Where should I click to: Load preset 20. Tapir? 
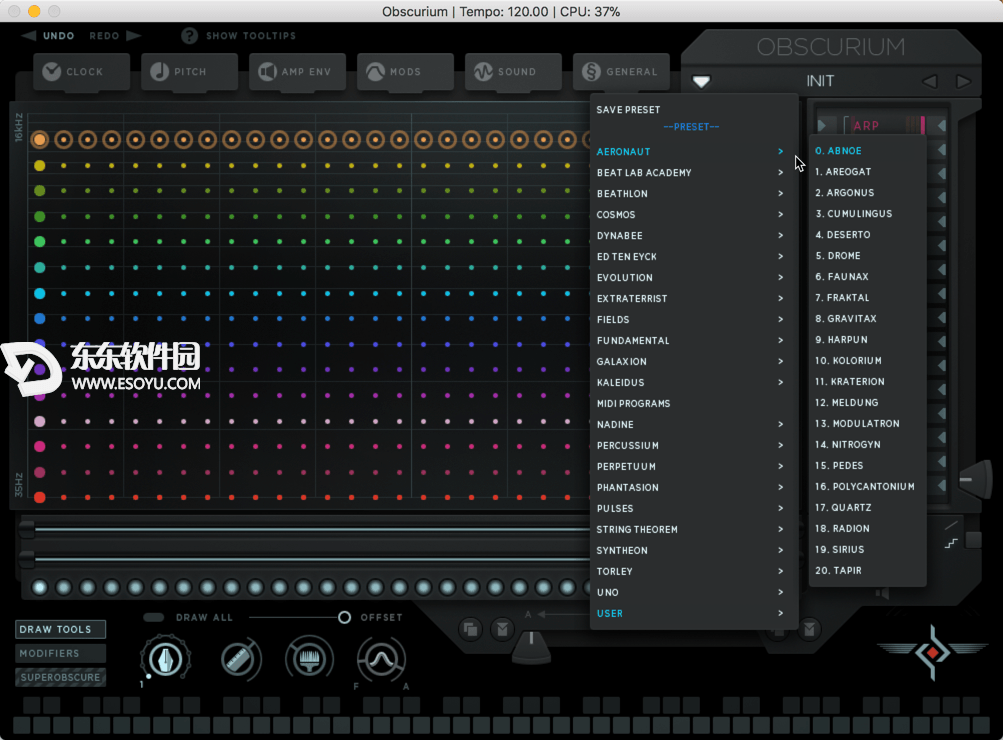[867, 571]
